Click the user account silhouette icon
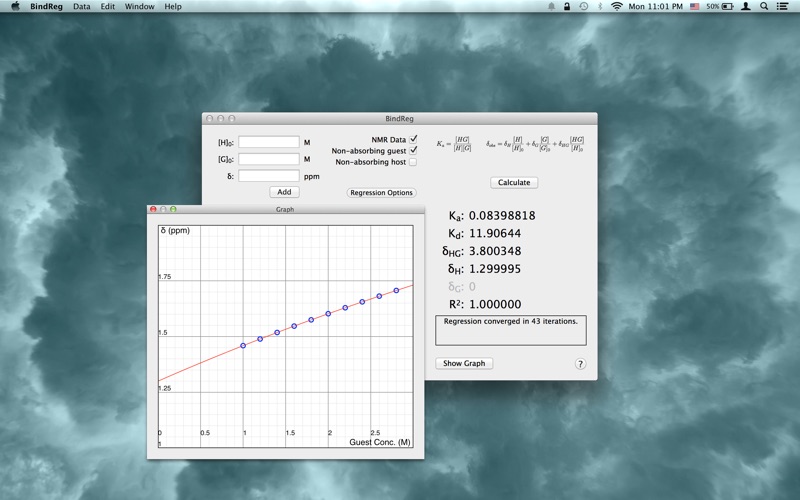 coord(746,6)
